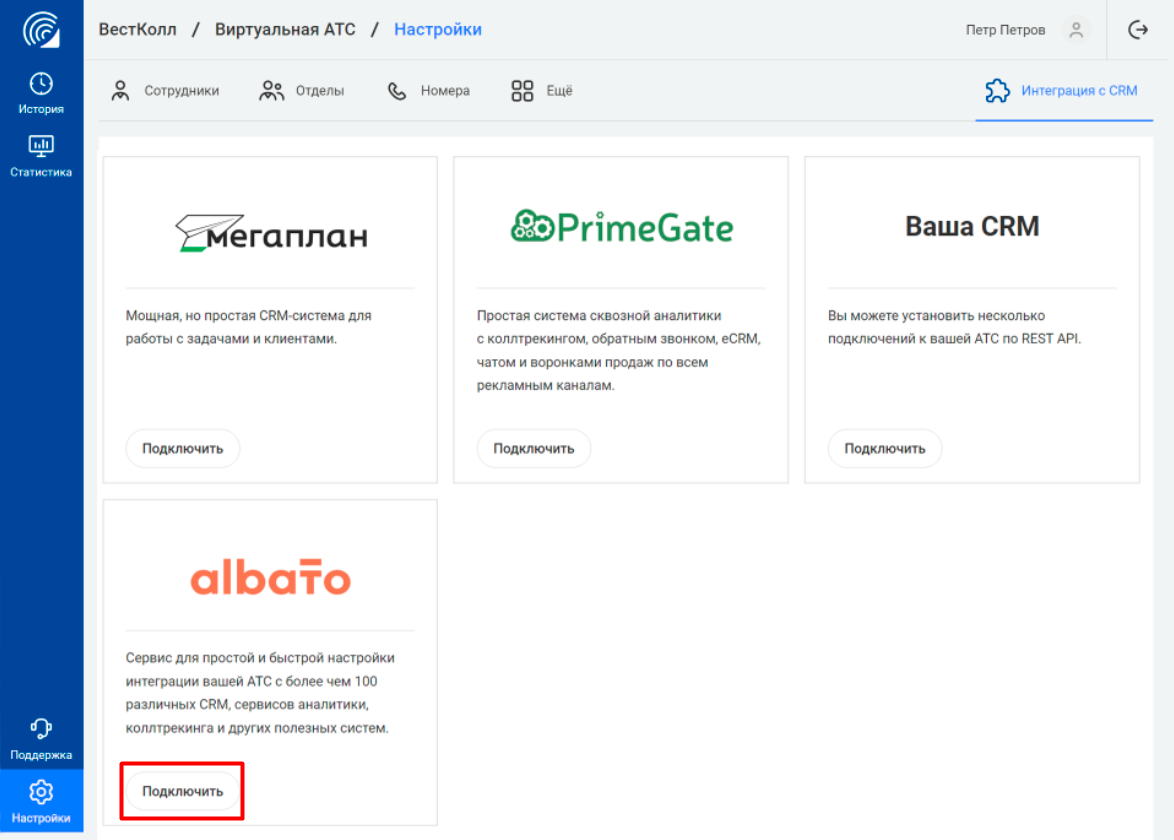The width and height of the screenshot is (1174, 840).
Task: Click user avatar icon next to Петр Петров
Action: (x=1076, y=30)
